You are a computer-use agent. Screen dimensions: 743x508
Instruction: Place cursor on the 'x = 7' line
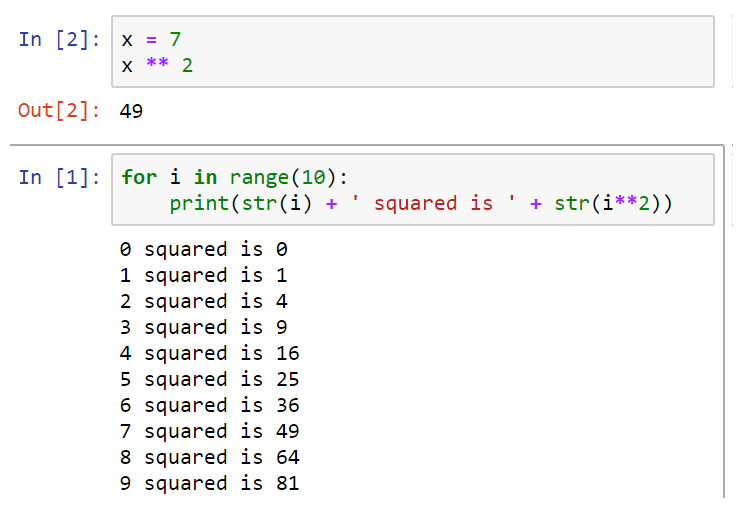click(x=151, y=39)
